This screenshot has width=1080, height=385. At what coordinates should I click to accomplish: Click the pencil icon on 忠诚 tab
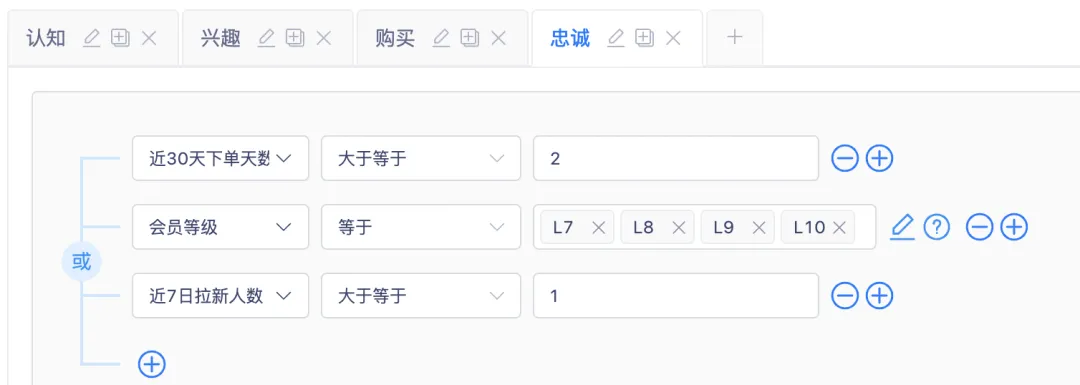coord(616,38)
